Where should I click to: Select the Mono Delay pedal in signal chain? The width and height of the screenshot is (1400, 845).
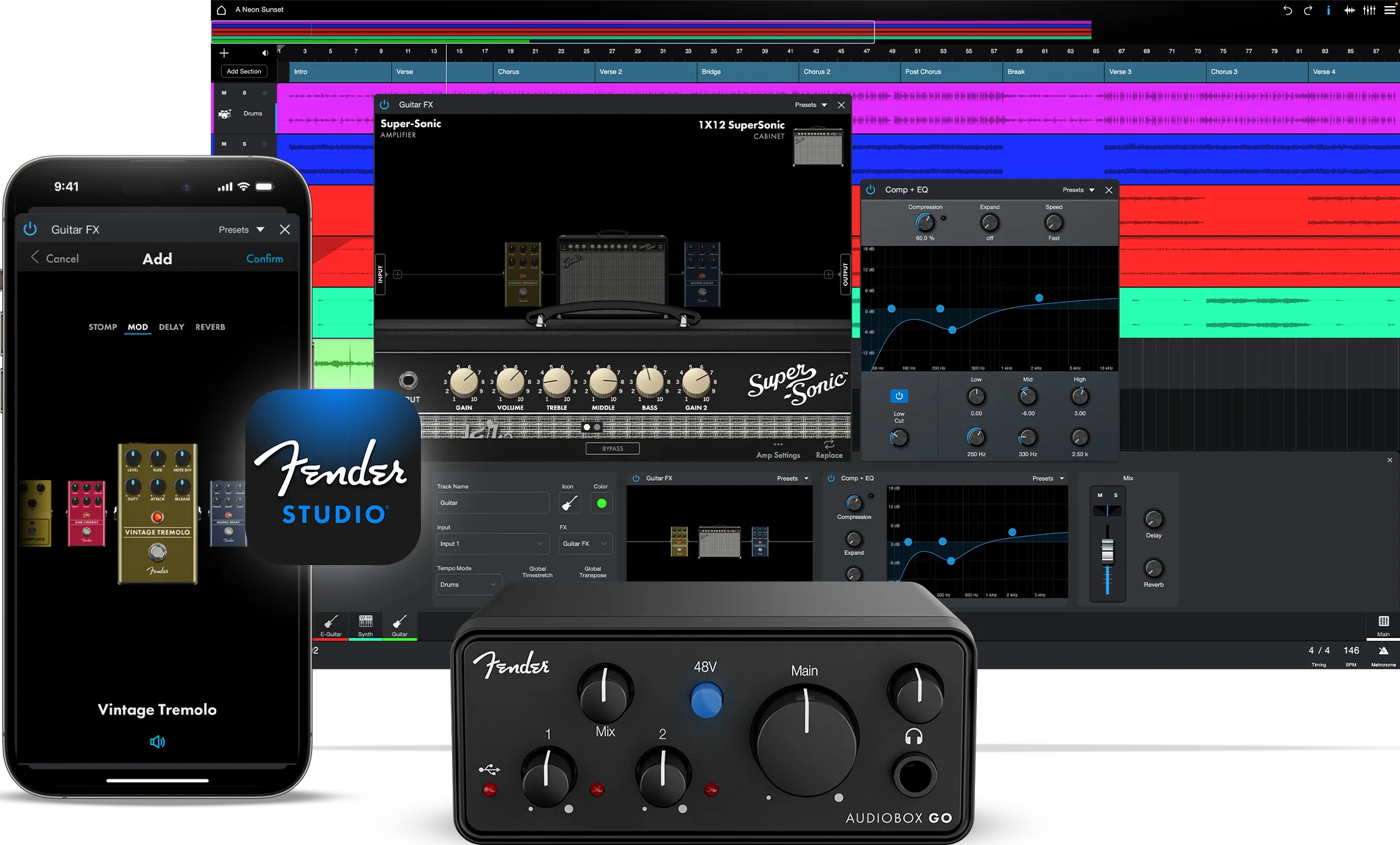[702, 274]
